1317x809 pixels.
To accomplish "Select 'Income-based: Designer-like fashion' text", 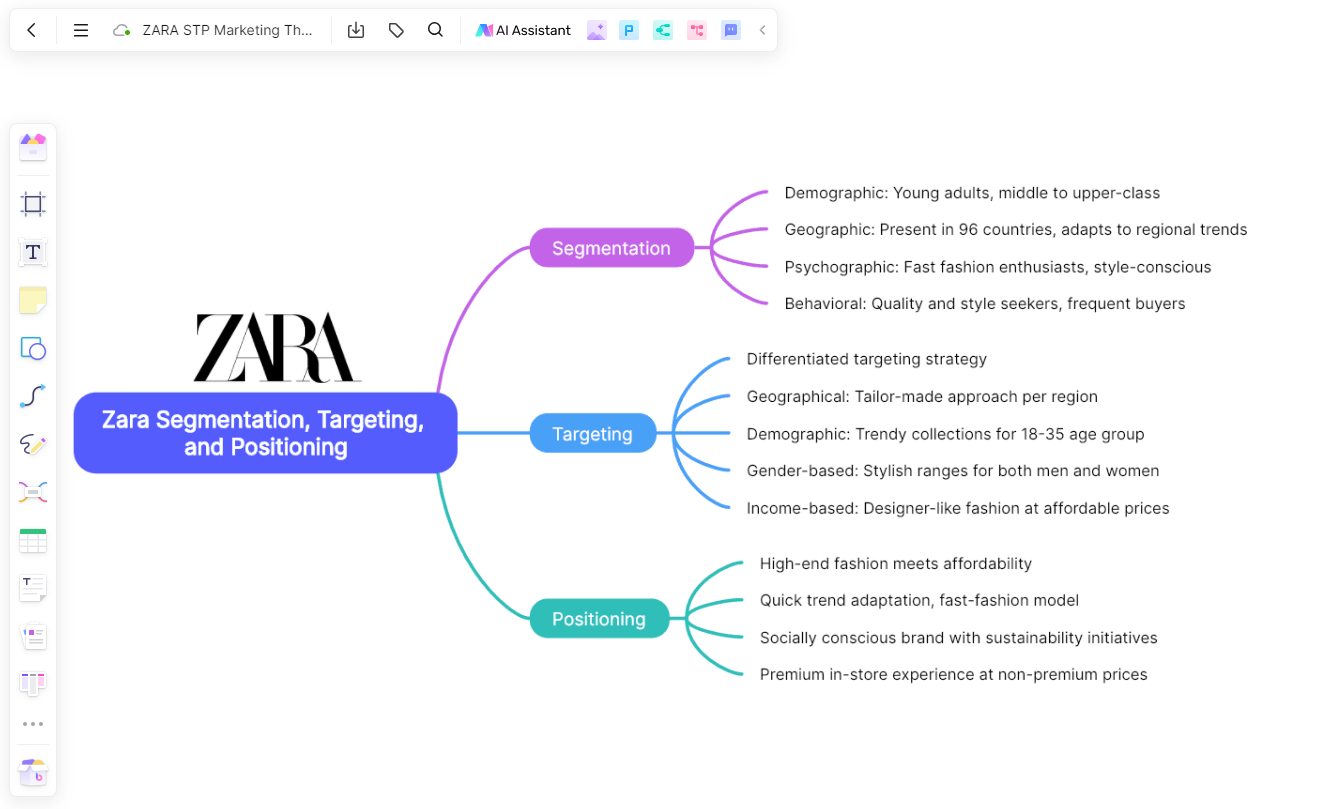I will click(958, 508).
